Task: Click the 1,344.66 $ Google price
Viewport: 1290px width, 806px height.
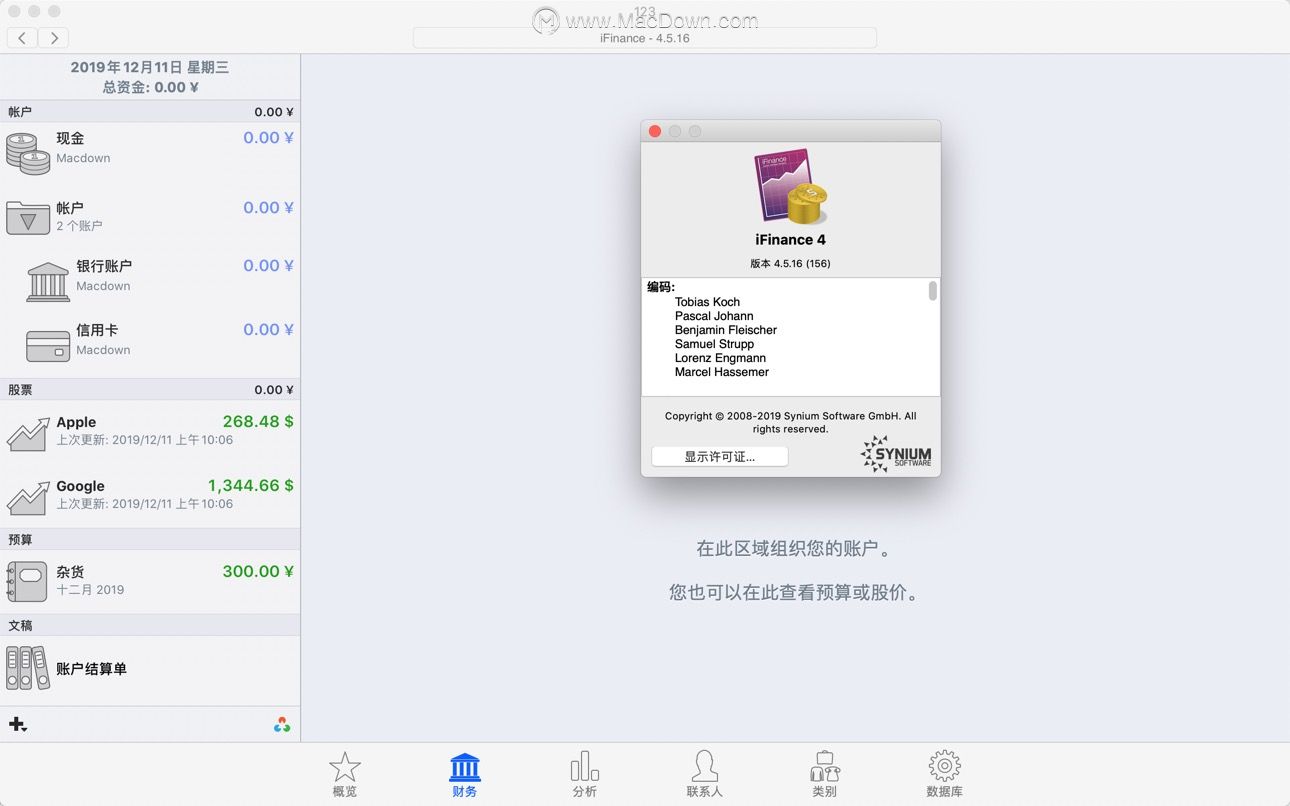Action: [x=251, y=486]
